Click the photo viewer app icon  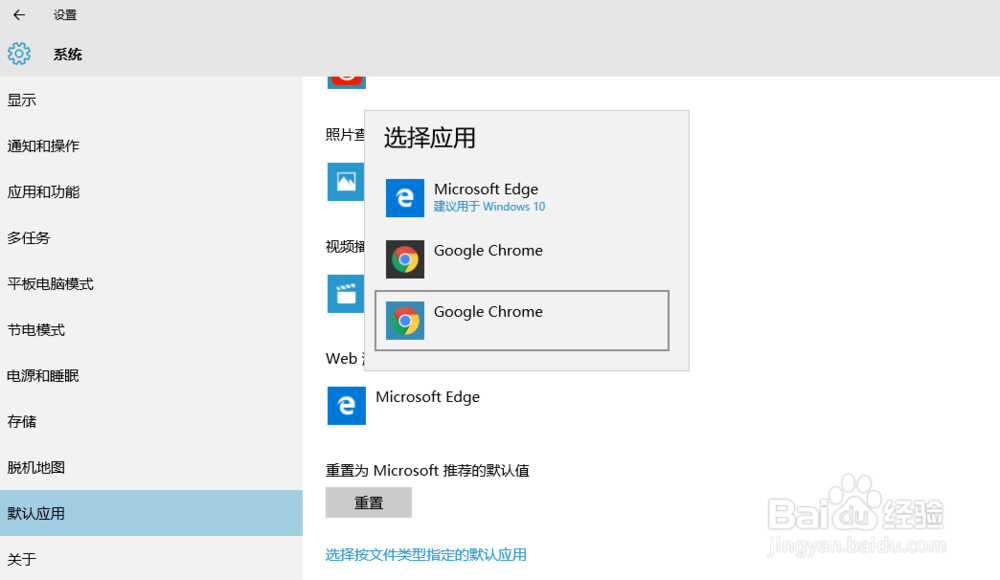346,182
